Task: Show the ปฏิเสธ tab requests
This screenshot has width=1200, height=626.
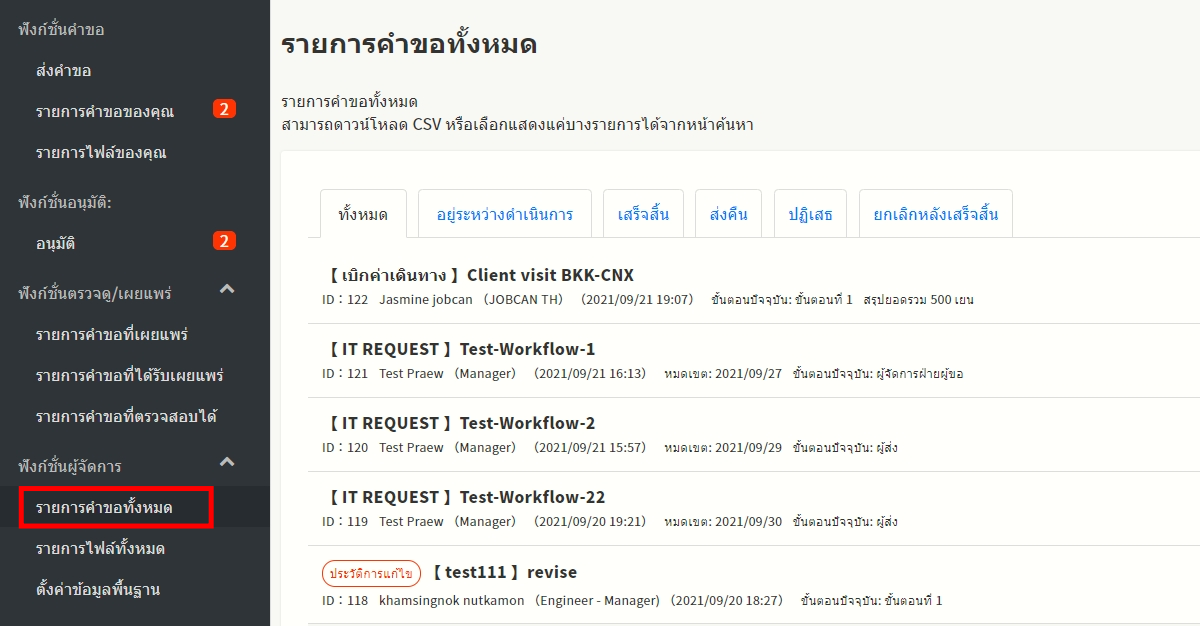Action: [809, 214]
